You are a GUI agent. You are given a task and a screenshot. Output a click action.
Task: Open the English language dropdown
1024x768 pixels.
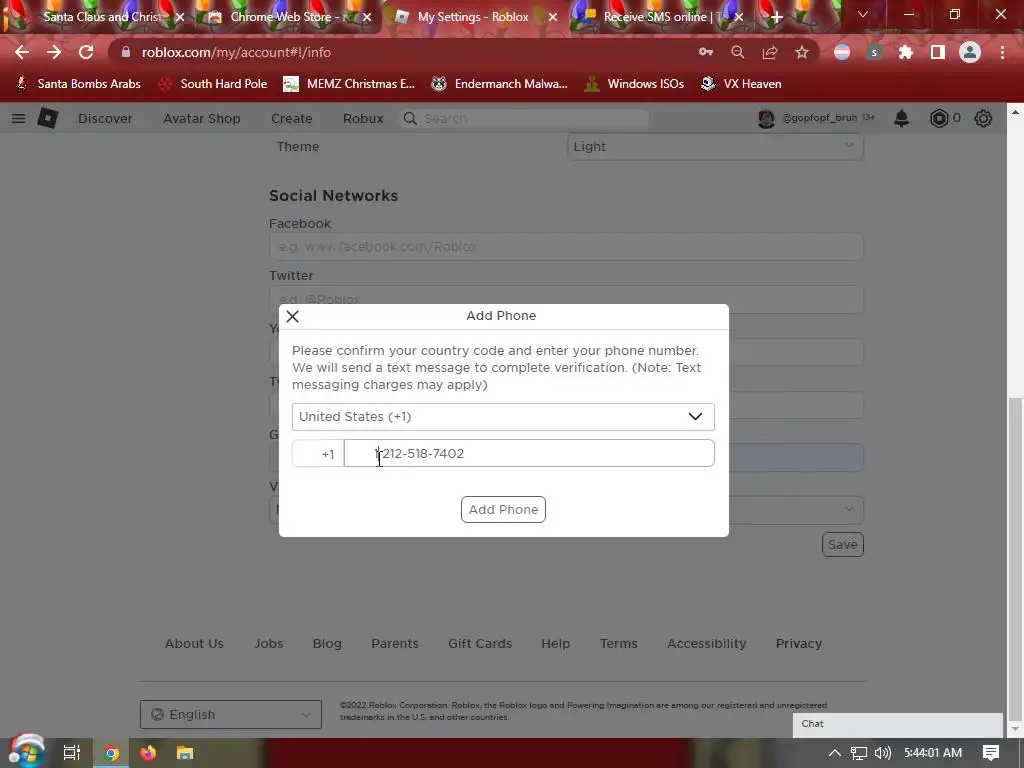click(x=231, y=714)
